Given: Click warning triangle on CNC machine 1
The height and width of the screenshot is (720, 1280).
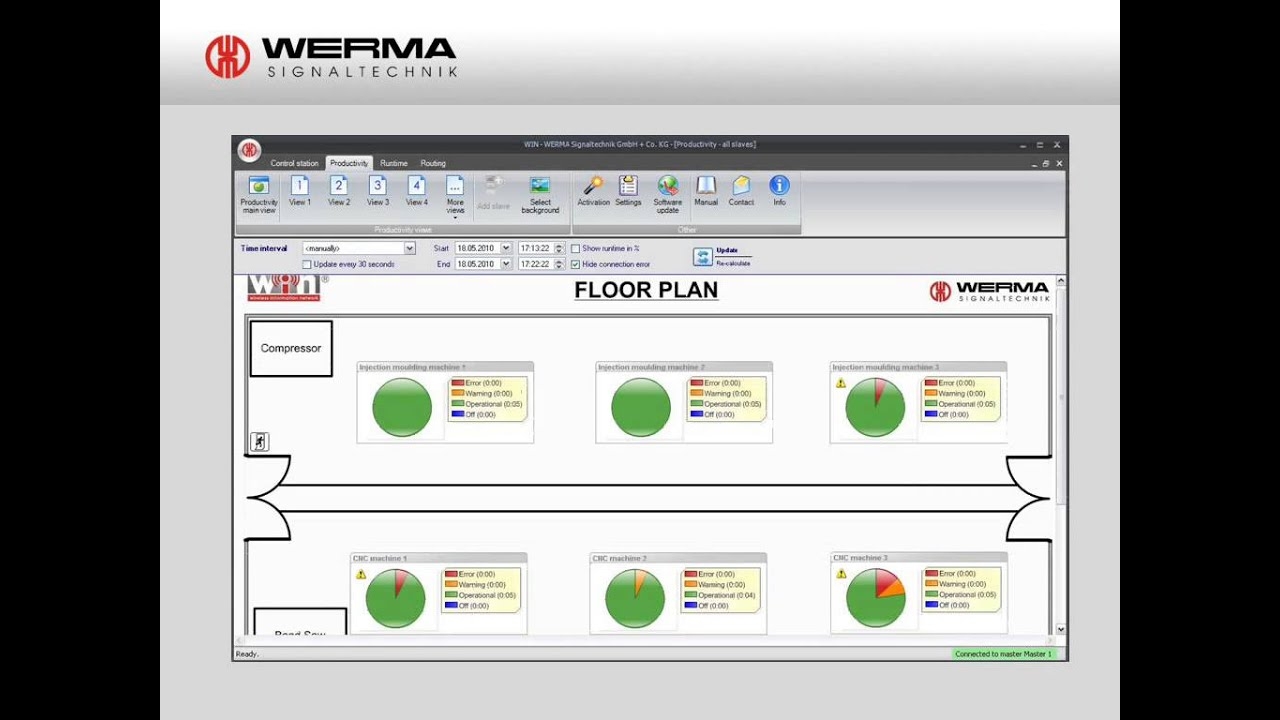Looking at the screenshot, I should click(361, 574).
